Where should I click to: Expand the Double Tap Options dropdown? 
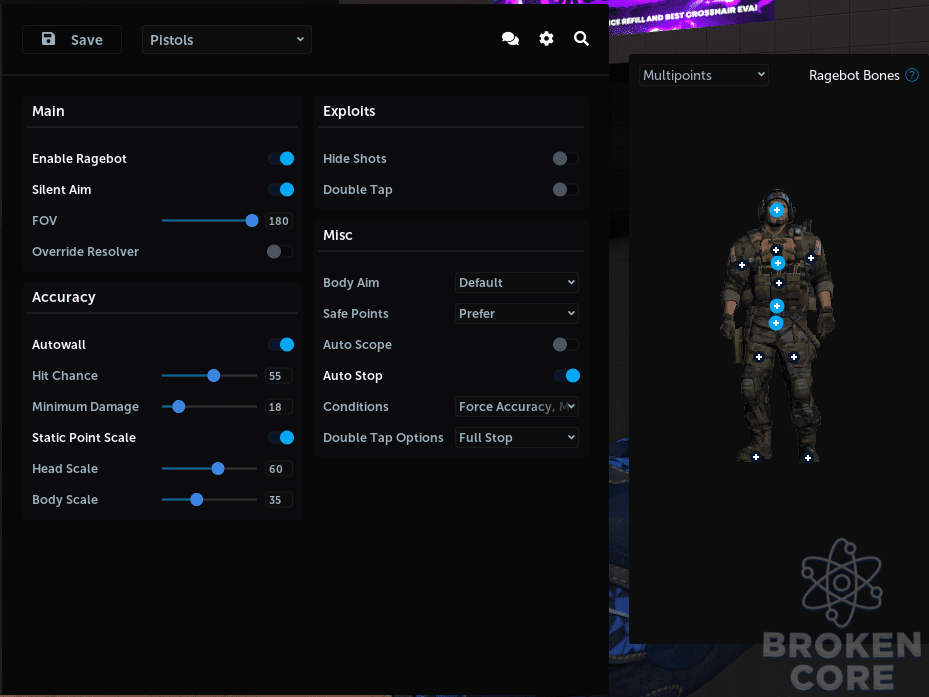click(x=517, y=437)
